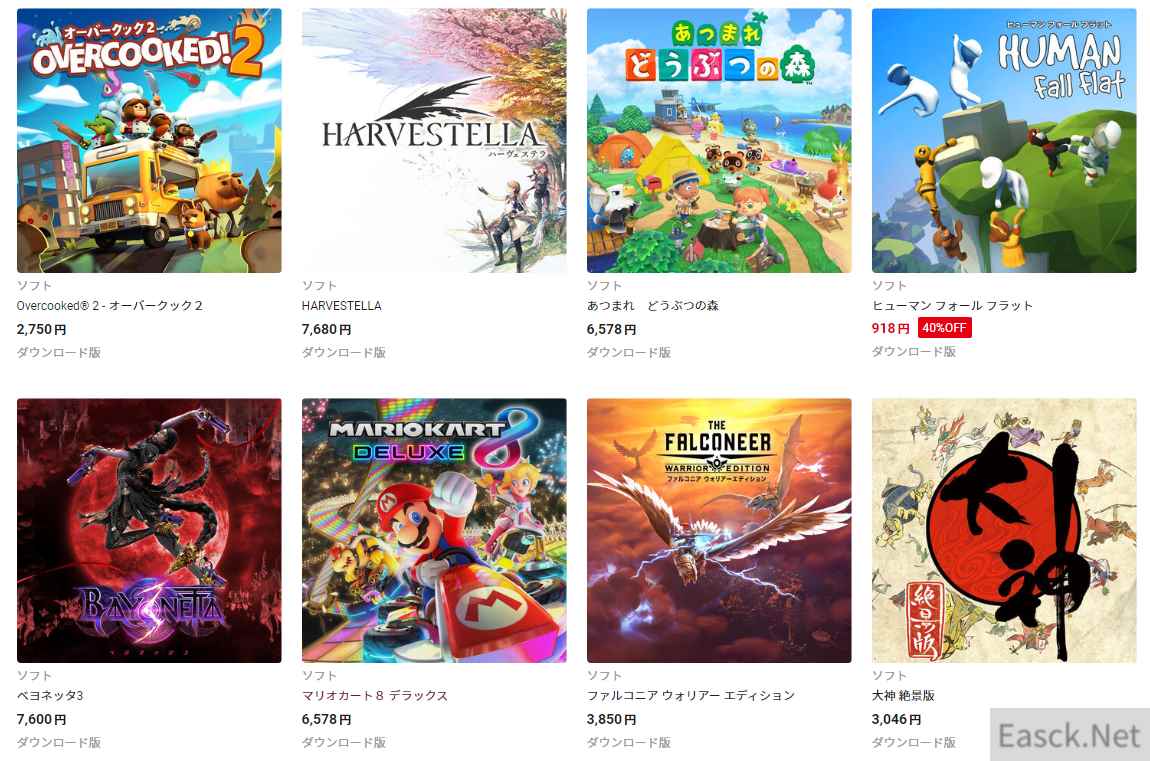Open the ヒューマン フォール フラット title link
The width and height of the screenshot is (1150, 761).
click(952, 306)
